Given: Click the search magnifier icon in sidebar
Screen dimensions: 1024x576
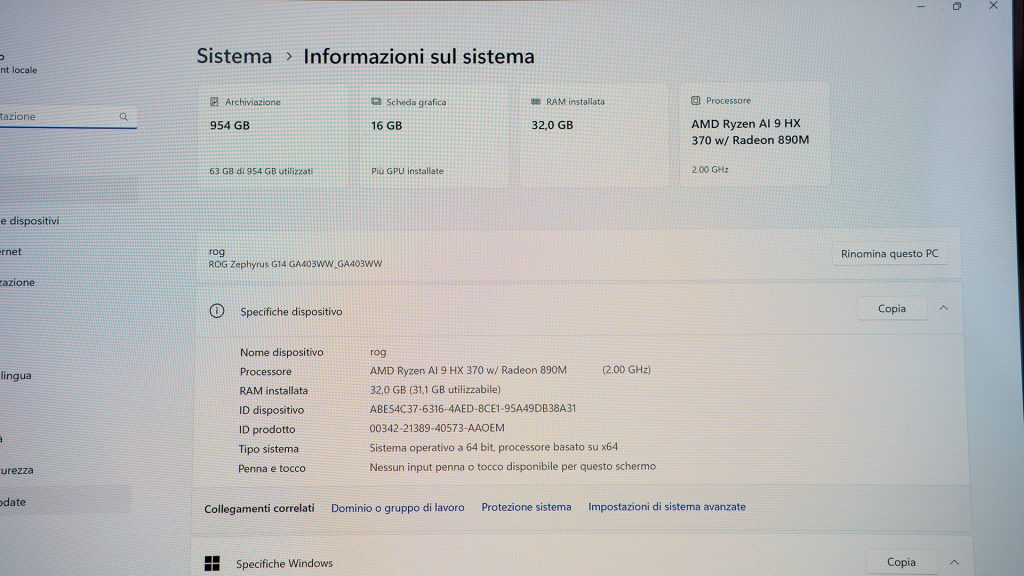Looking at the screenshot, I should pos(123,117).
